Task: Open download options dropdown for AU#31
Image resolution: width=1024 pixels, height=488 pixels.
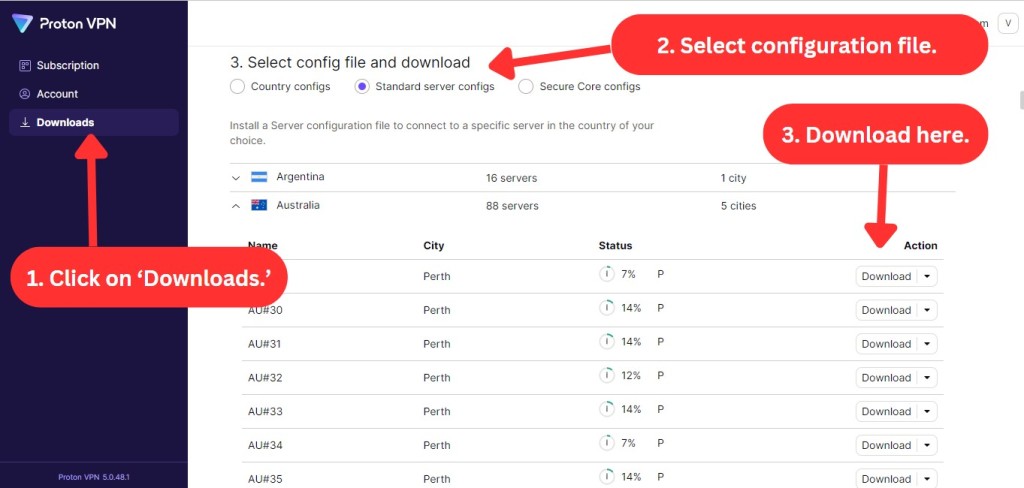Action: 927,344
